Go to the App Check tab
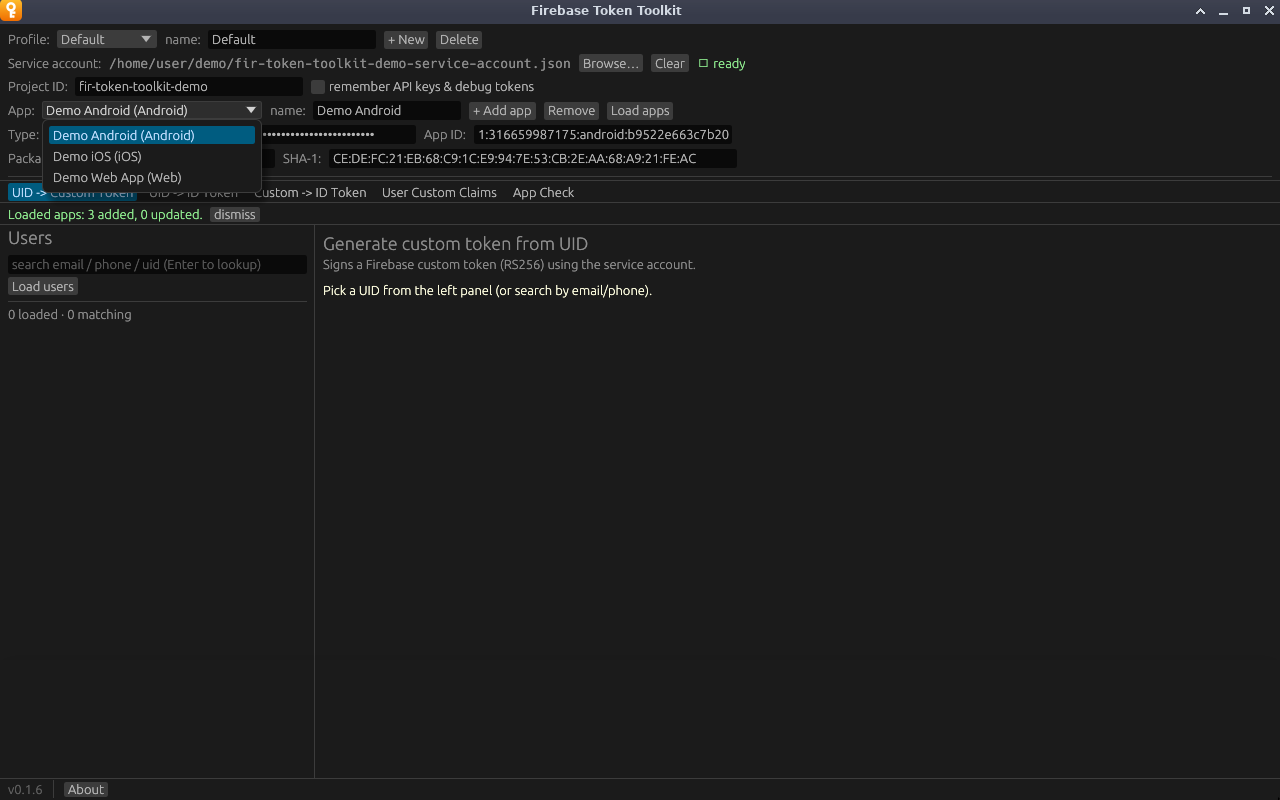 pyautogui.click(x=543, y=193)
